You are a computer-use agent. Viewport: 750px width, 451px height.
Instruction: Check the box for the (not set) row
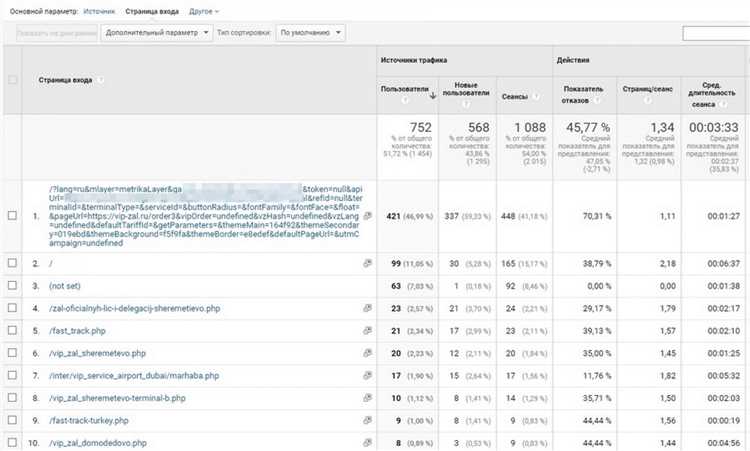13,285
